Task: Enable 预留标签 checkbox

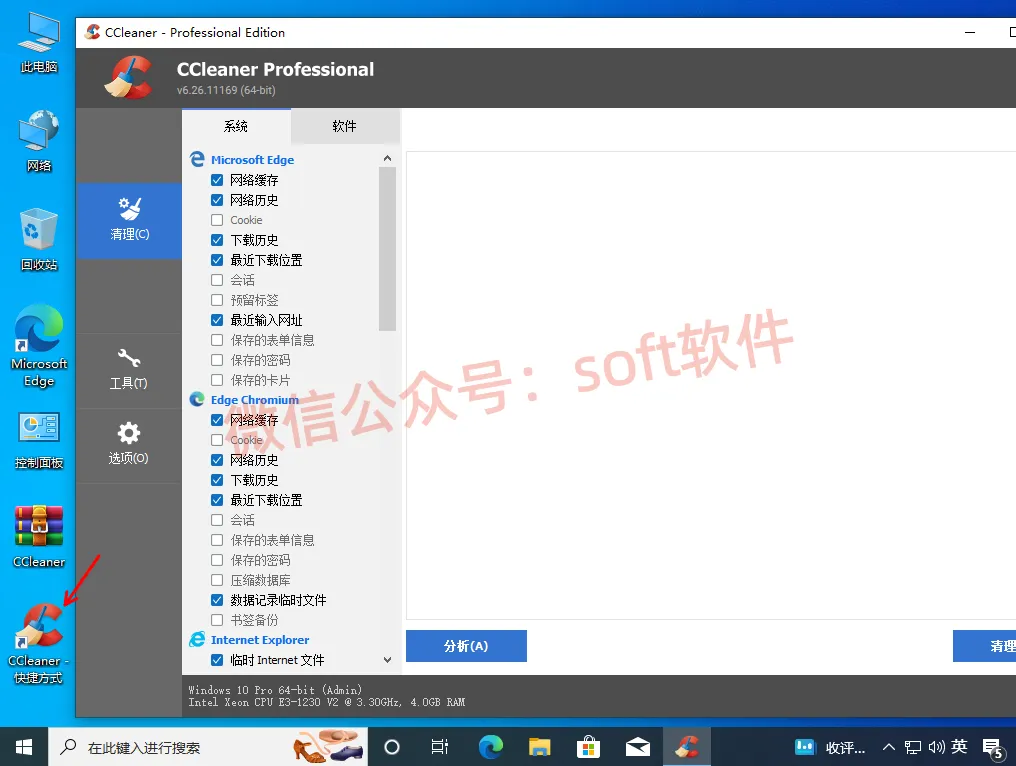Action: [217, 300]
